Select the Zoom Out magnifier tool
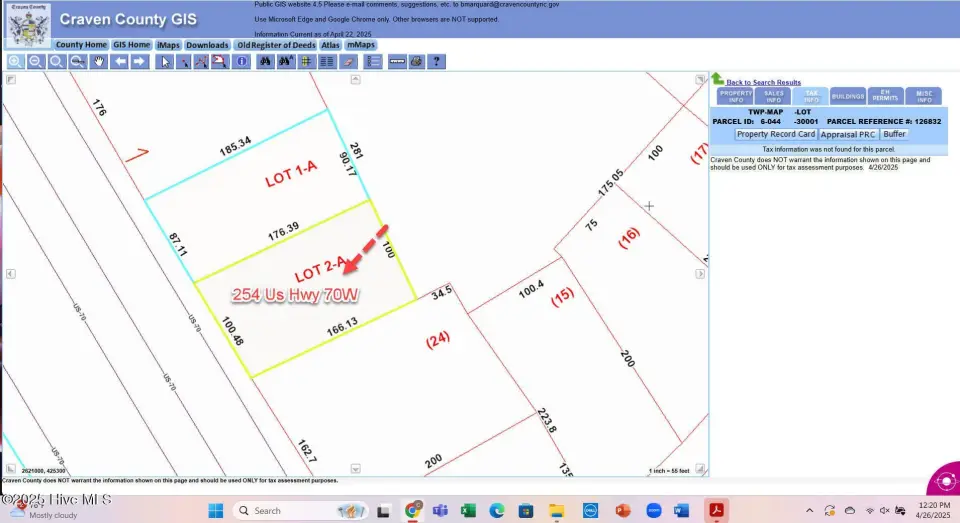 36,62
